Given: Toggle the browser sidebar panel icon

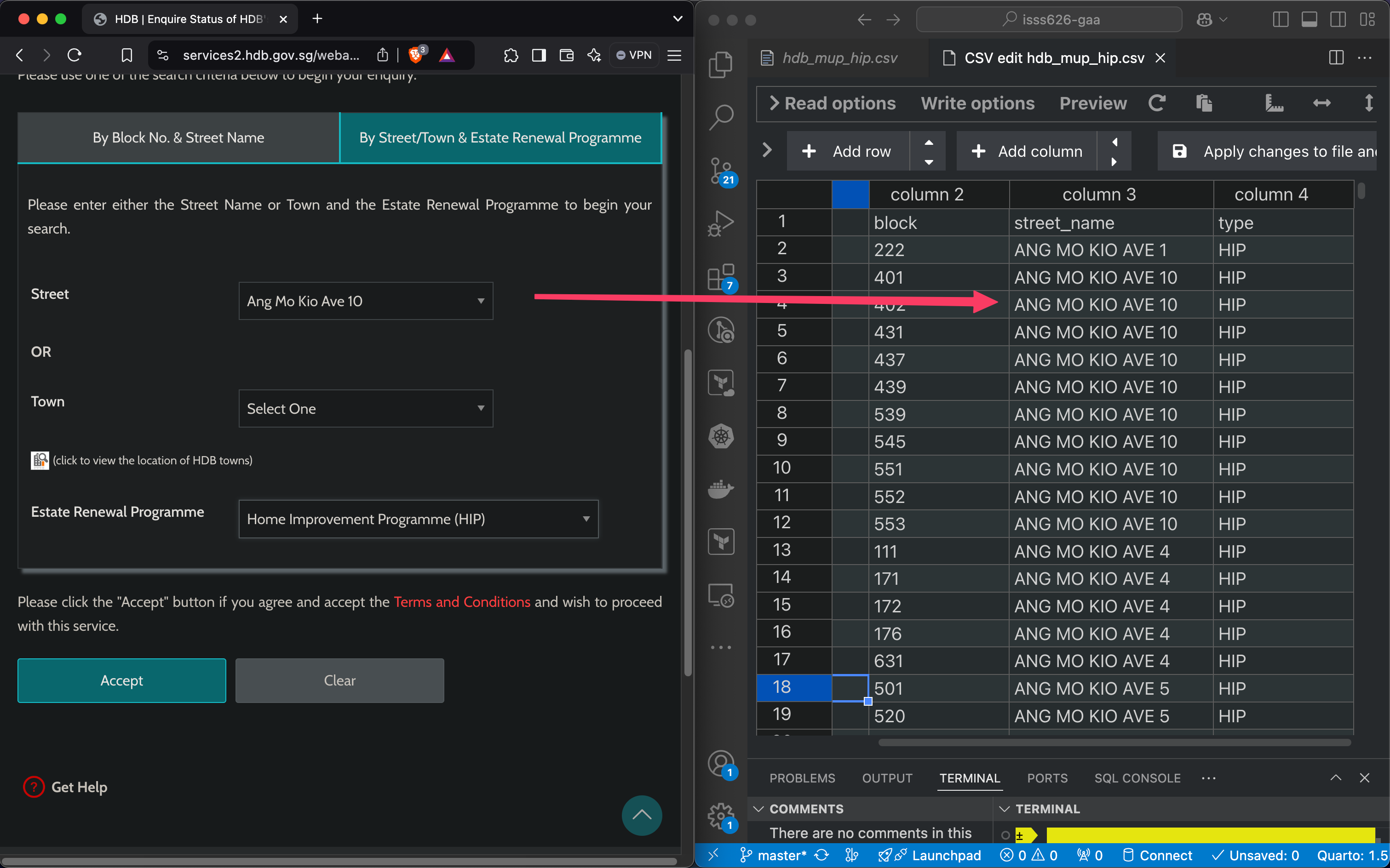Looking at the screenshot, I should [539, 55].
